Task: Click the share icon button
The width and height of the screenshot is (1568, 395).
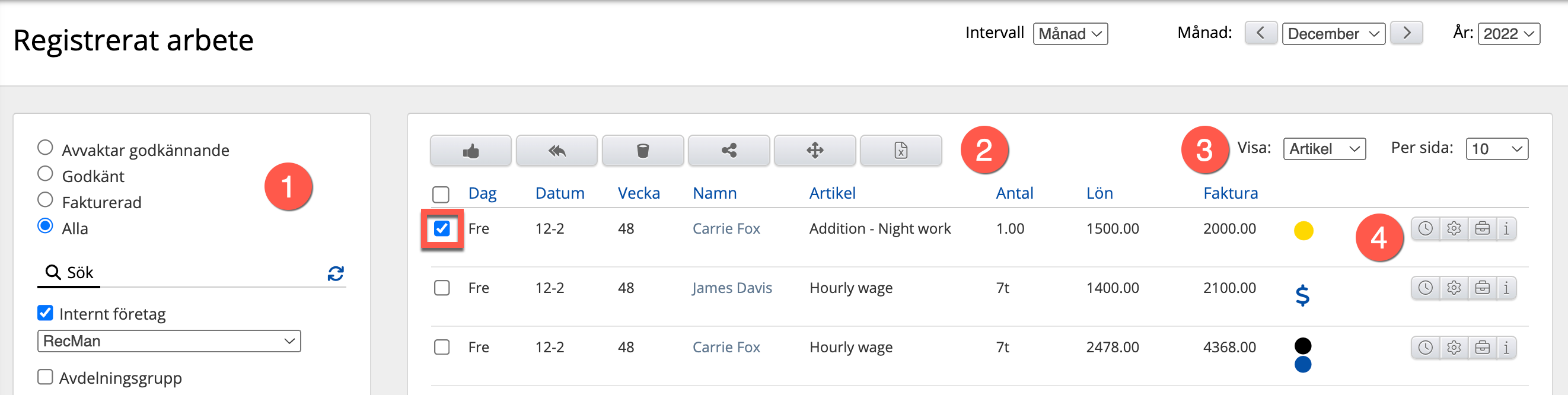Action: click(729, 151)
